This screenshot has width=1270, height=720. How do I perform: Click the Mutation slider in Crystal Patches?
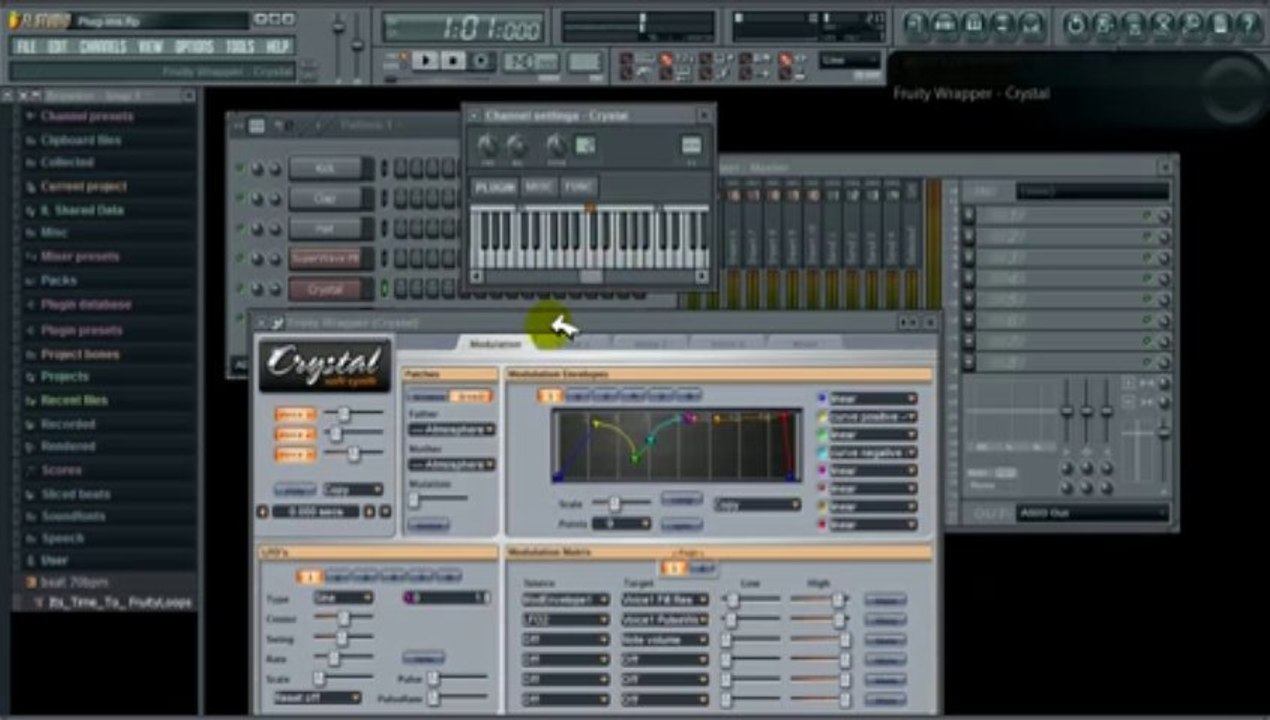(438, 497)
